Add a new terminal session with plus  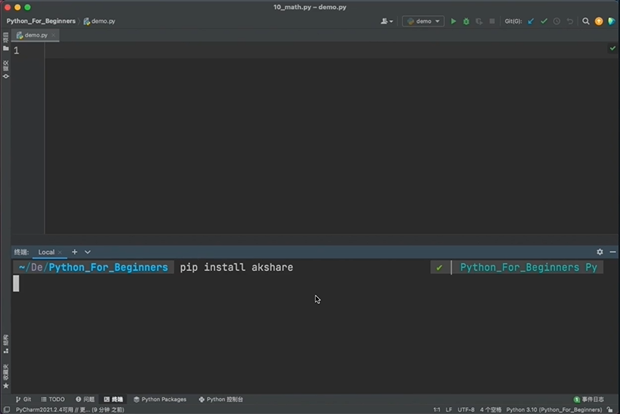coord(74,252)
